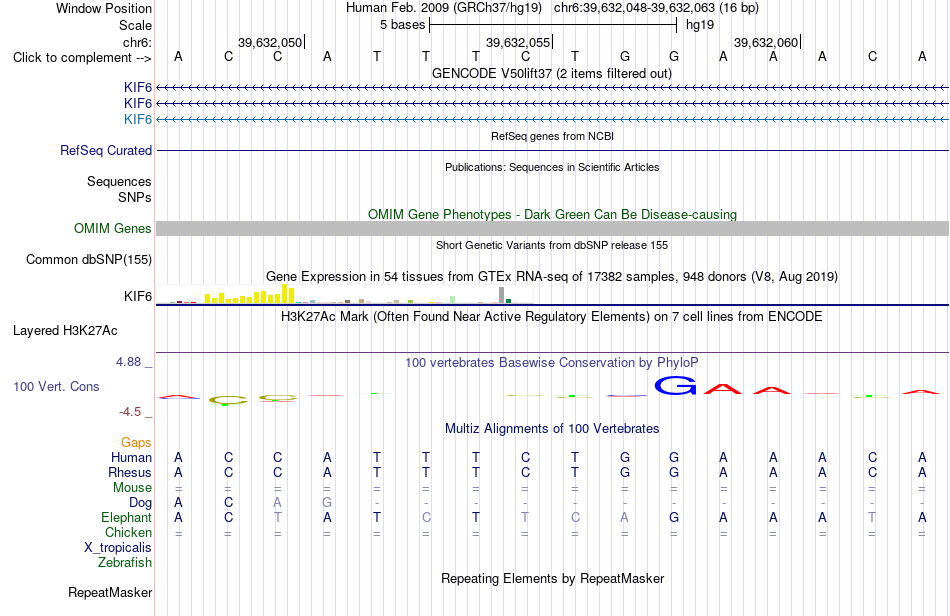Click the OMIM Gene Phenotypes title text
This screenshot has width=950, height=616.
(553, 214)
